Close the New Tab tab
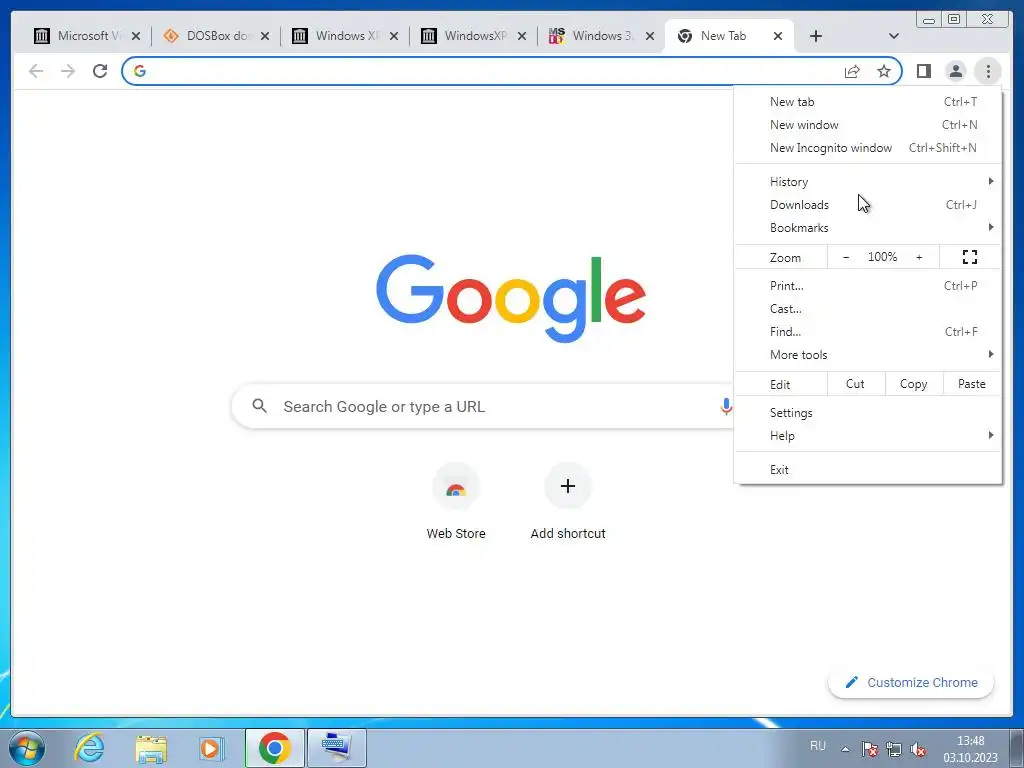1024x768 pixels. coord(778,36)
